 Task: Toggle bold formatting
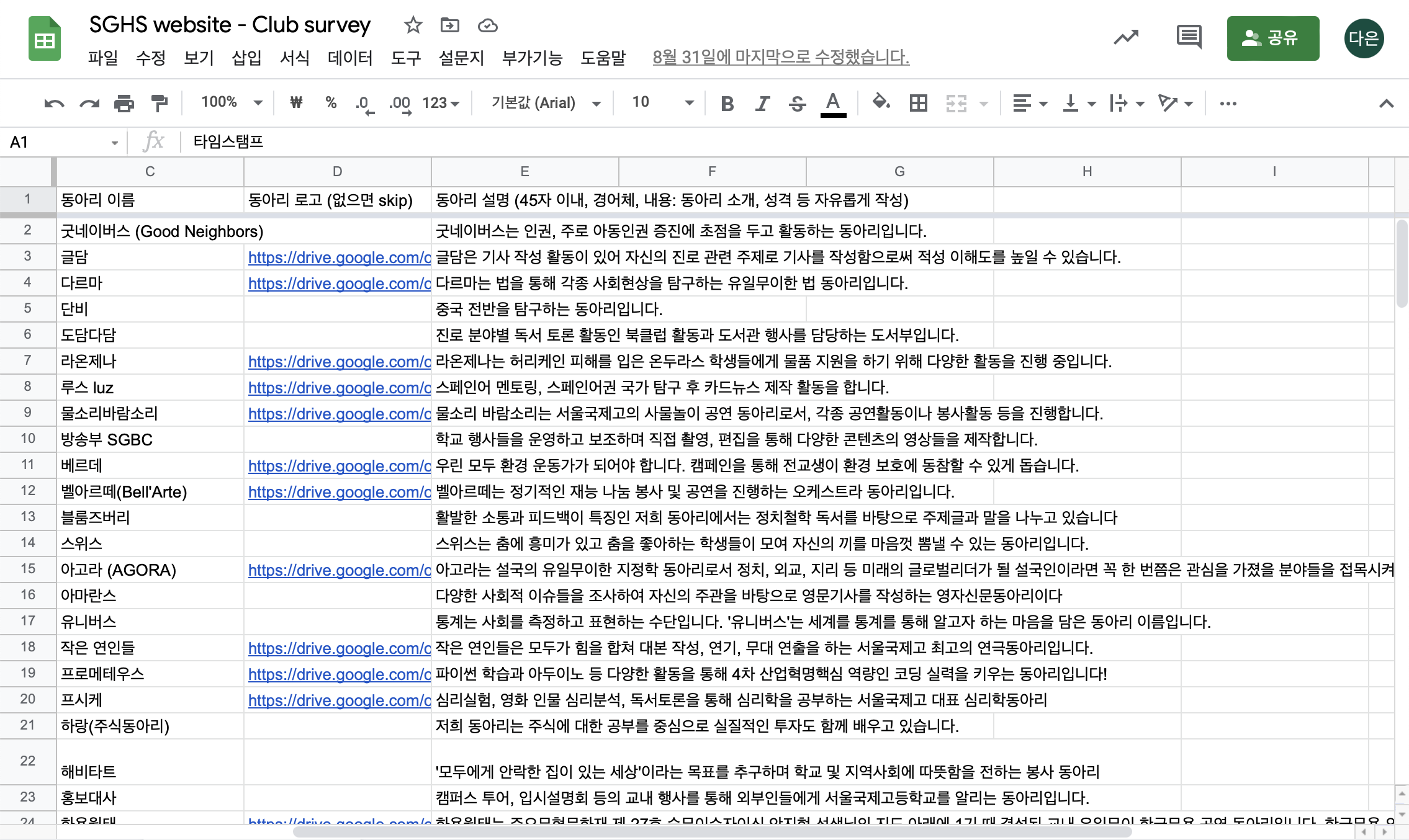pos(727,103)
